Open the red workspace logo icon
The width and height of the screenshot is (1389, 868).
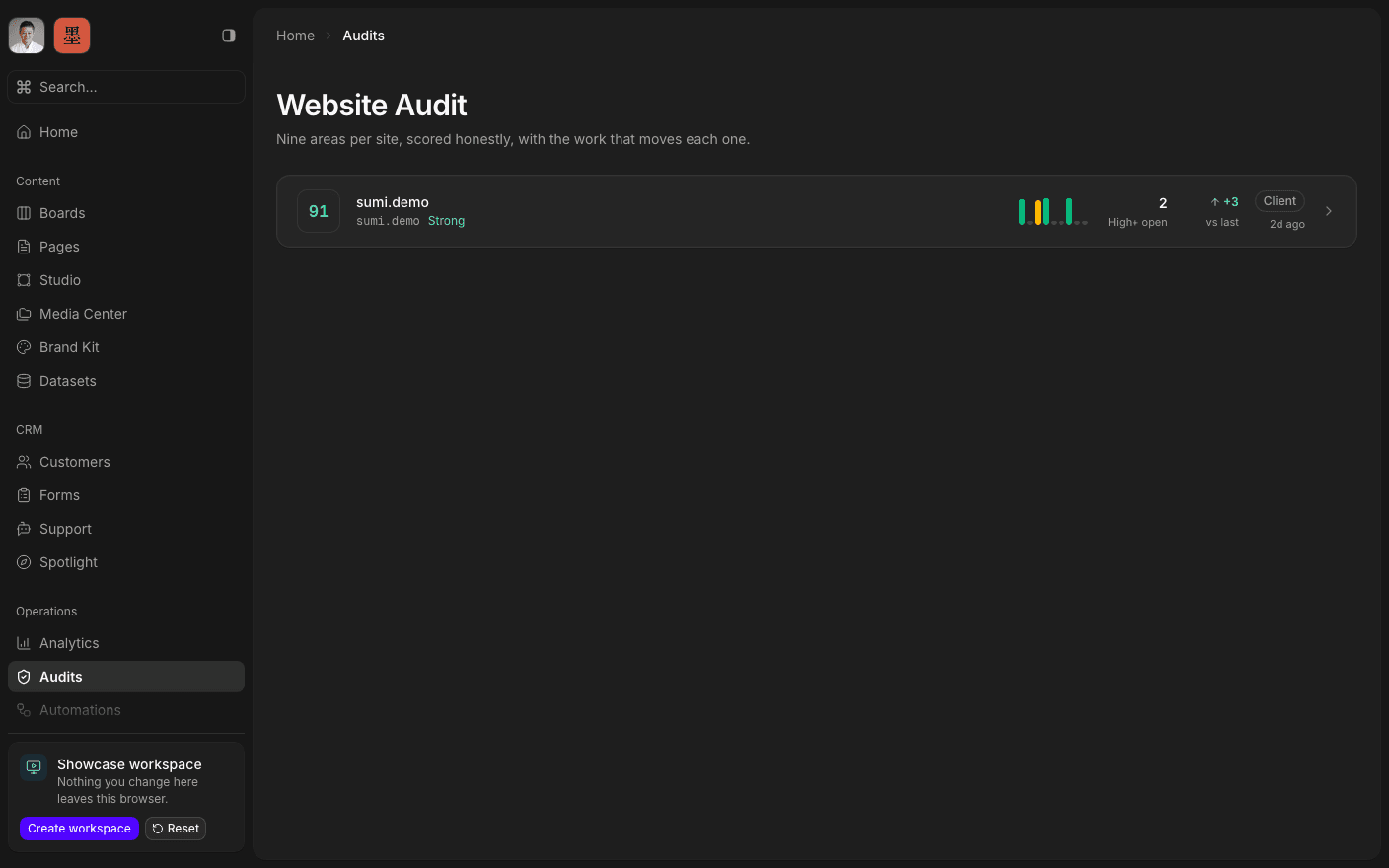coord(72,36)
